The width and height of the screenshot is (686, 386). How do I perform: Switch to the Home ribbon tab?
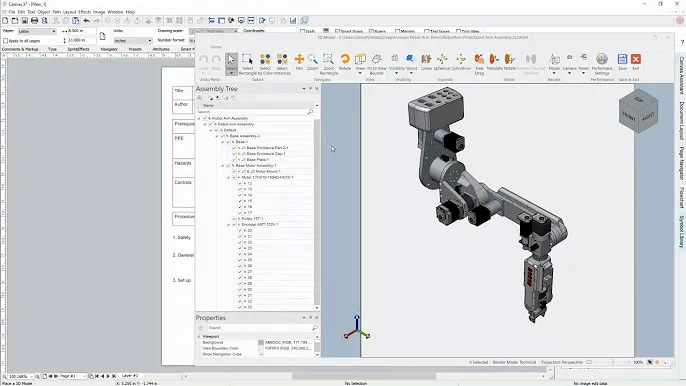point(216,47)
